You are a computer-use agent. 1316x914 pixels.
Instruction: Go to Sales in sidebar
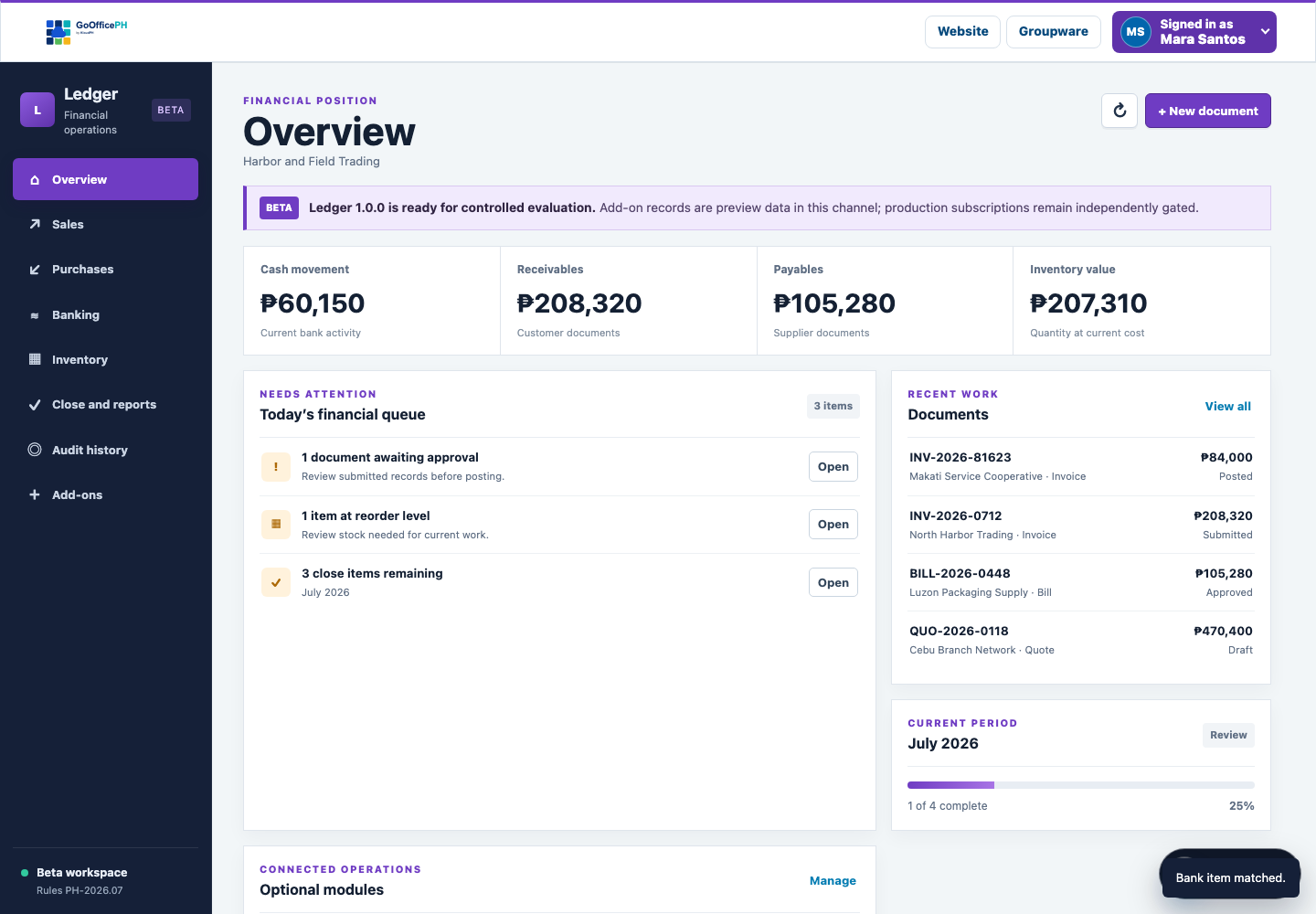point(105,224)
